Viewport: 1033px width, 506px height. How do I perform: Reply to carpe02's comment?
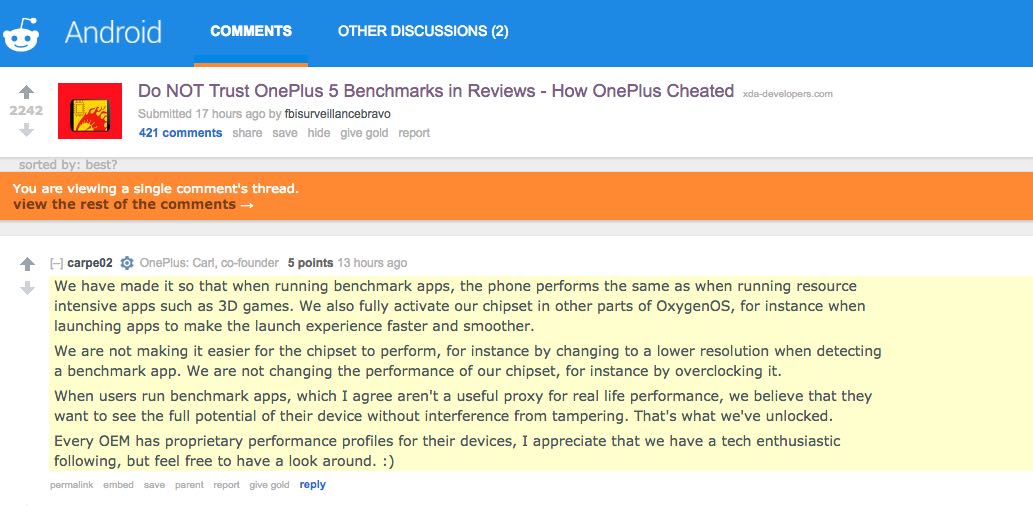[x=312, y=484]
